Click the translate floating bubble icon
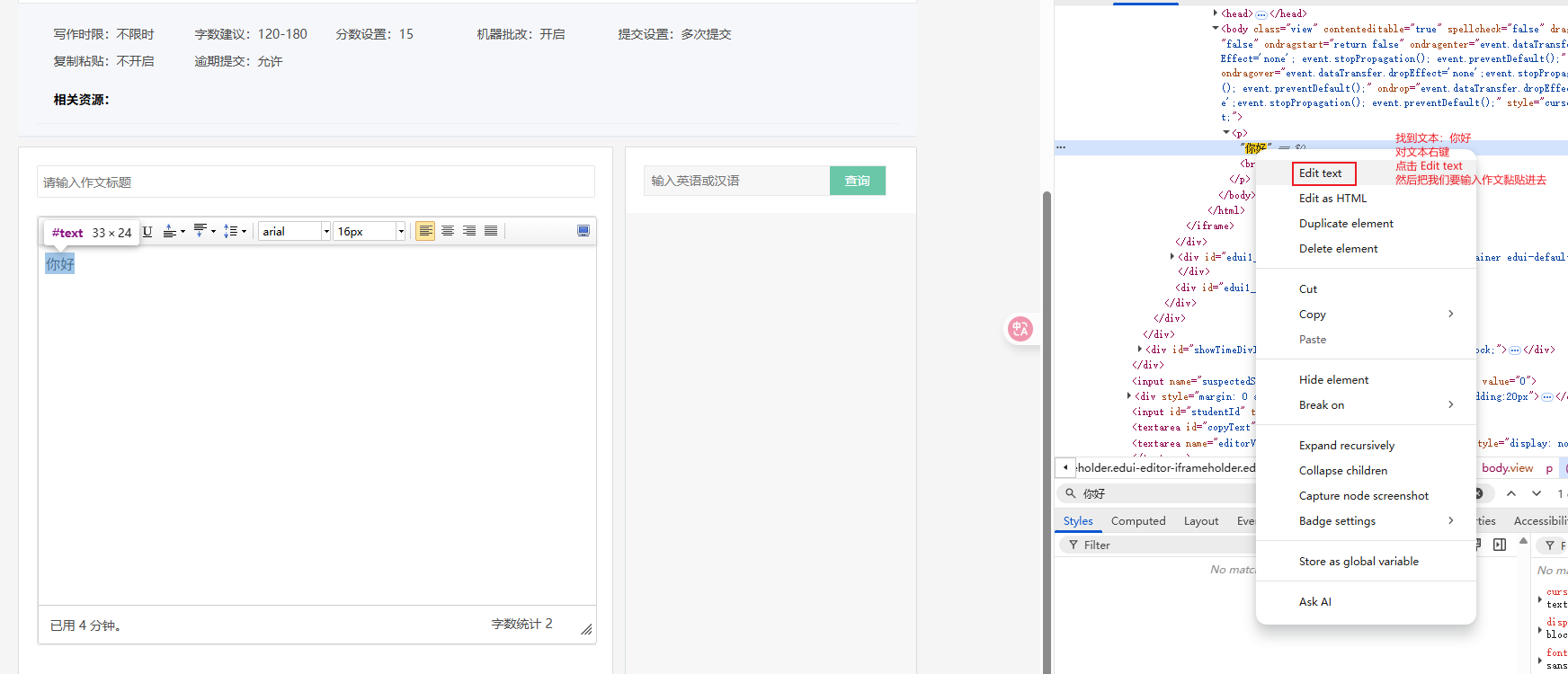This screenshot has width=1568, height=674. click(1020, 329)
